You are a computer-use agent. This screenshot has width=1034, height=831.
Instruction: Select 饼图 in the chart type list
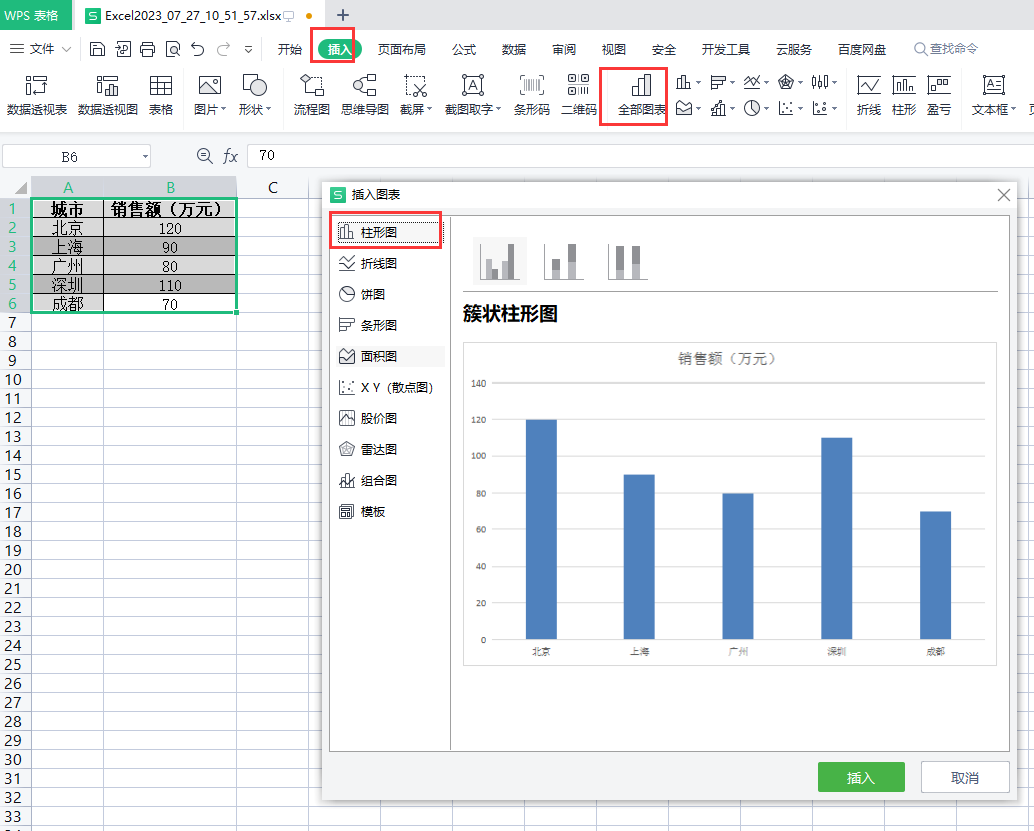[x=388, y=294]
